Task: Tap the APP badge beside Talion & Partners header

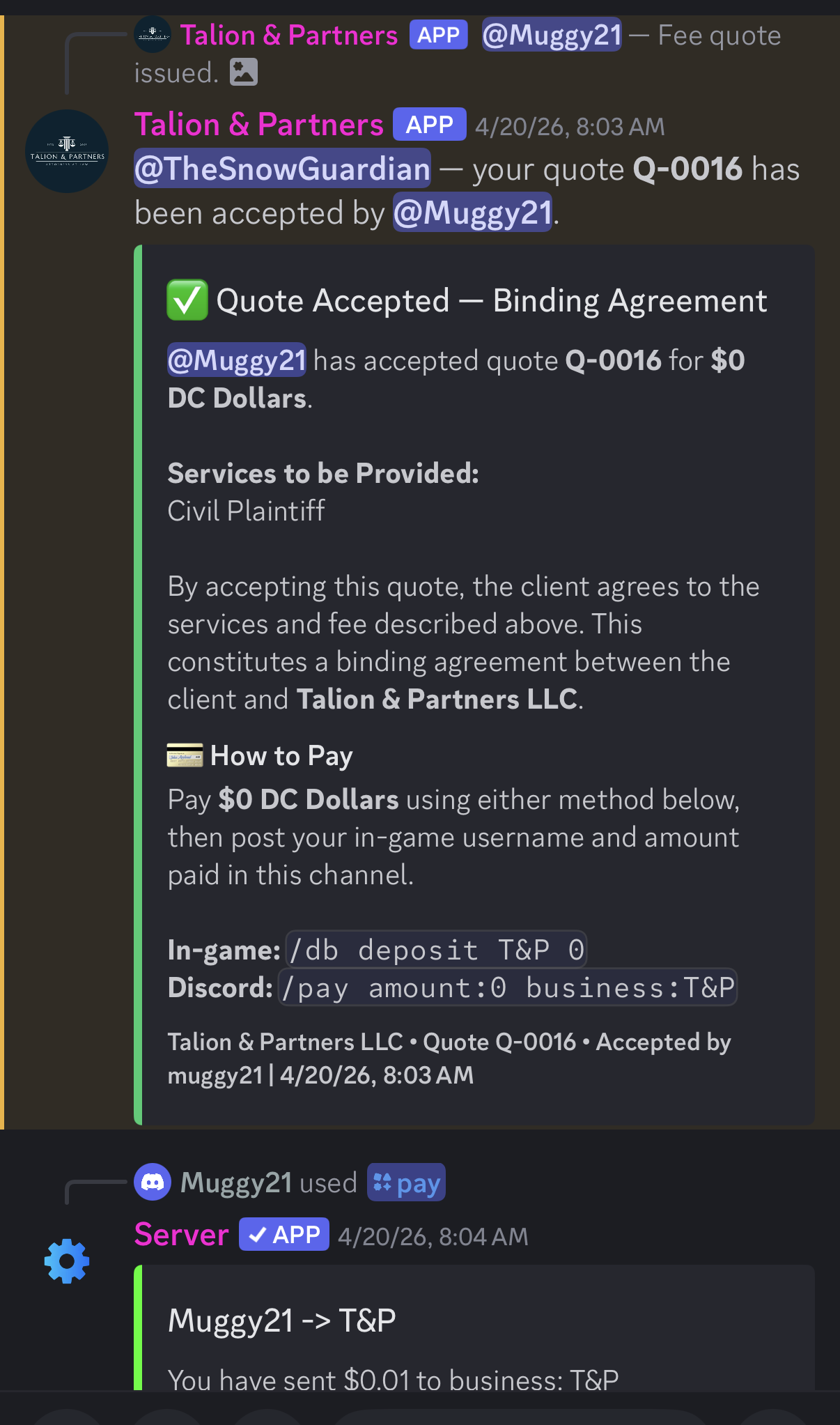Action: [430, 125]
